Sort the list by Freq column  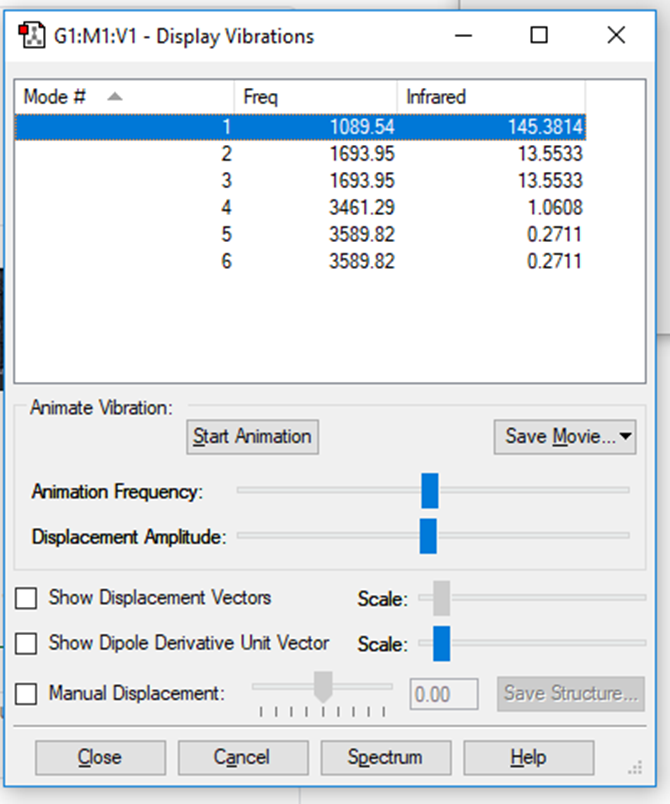coord(315,97)
